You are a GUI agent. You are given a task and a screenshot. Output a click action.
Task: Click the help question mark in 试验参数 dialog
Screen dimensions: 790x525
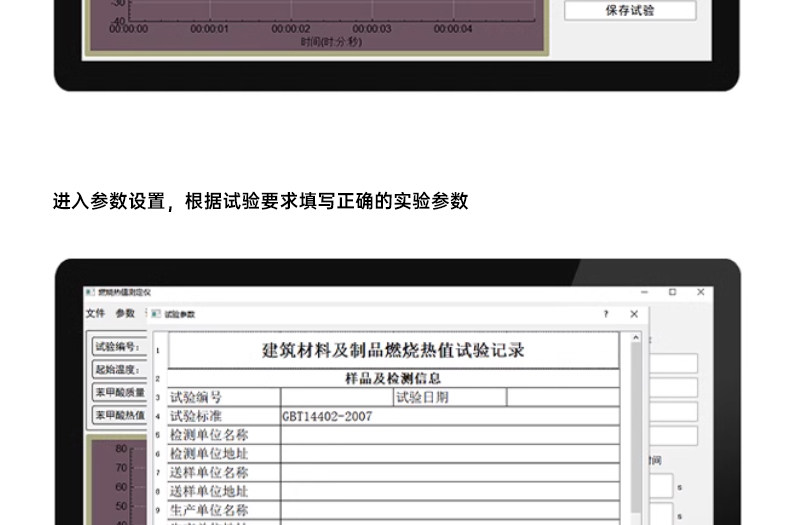pyautogui.click(x=606, y=314)
